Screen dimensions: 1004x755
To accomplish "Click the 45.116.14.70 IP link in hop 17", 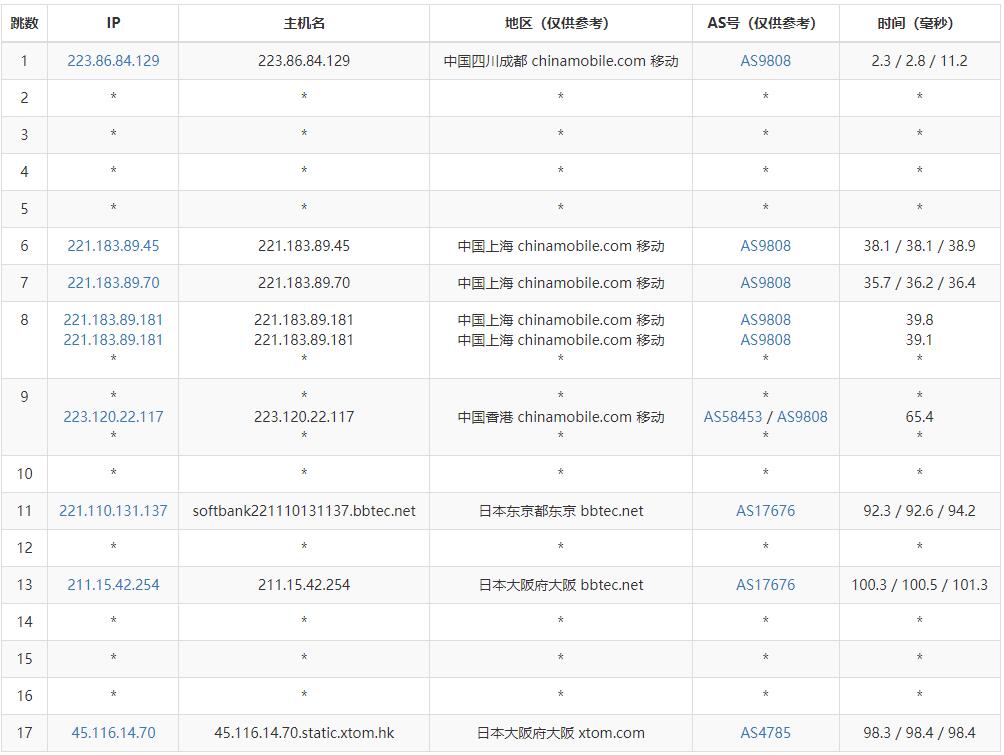I will coord(113,733).
